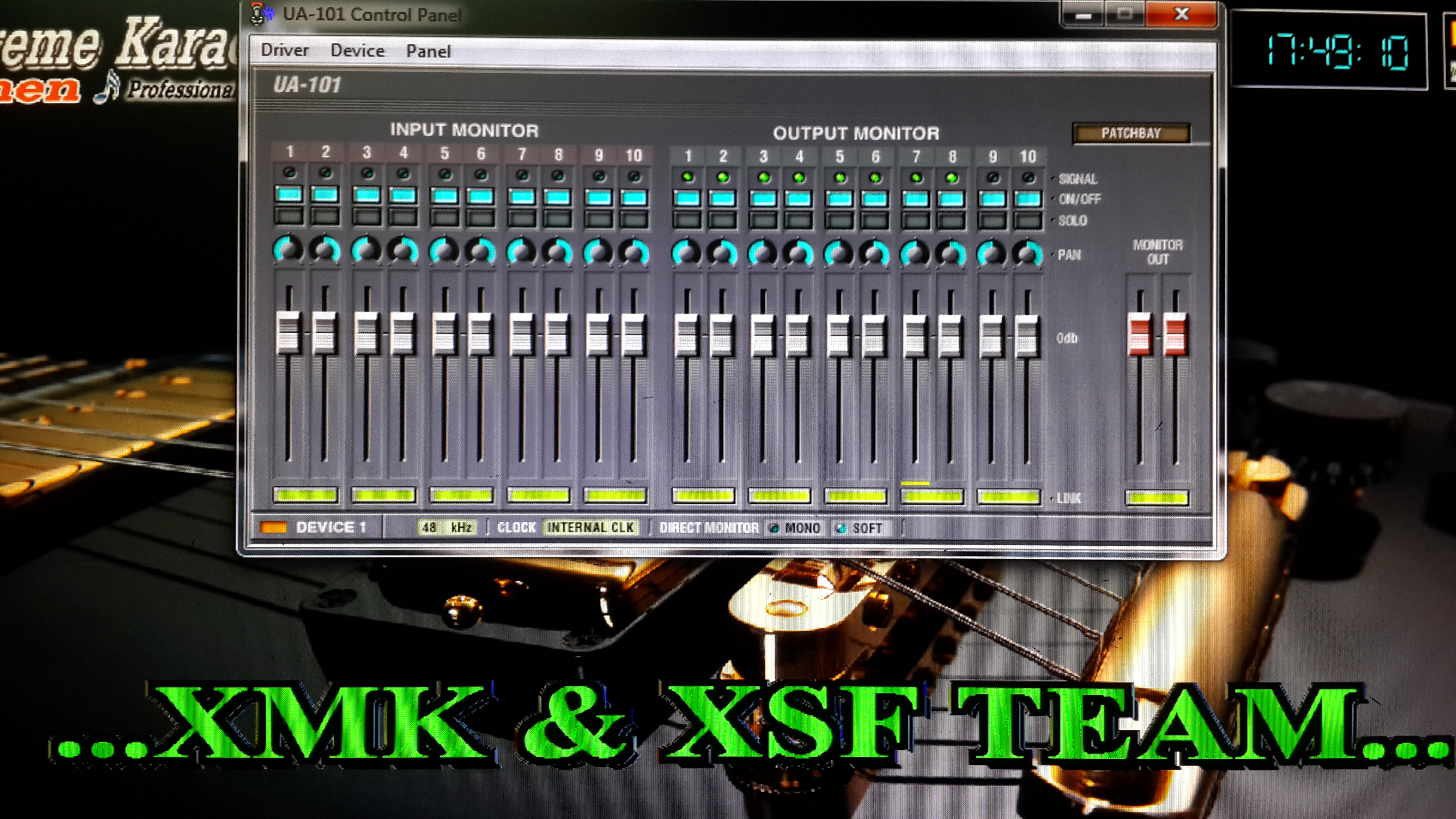The width and height of the screenshot is (1456, 819).
Task: Click the SIGNAL indicator of Output channel 6
Action: coord(875,178)
